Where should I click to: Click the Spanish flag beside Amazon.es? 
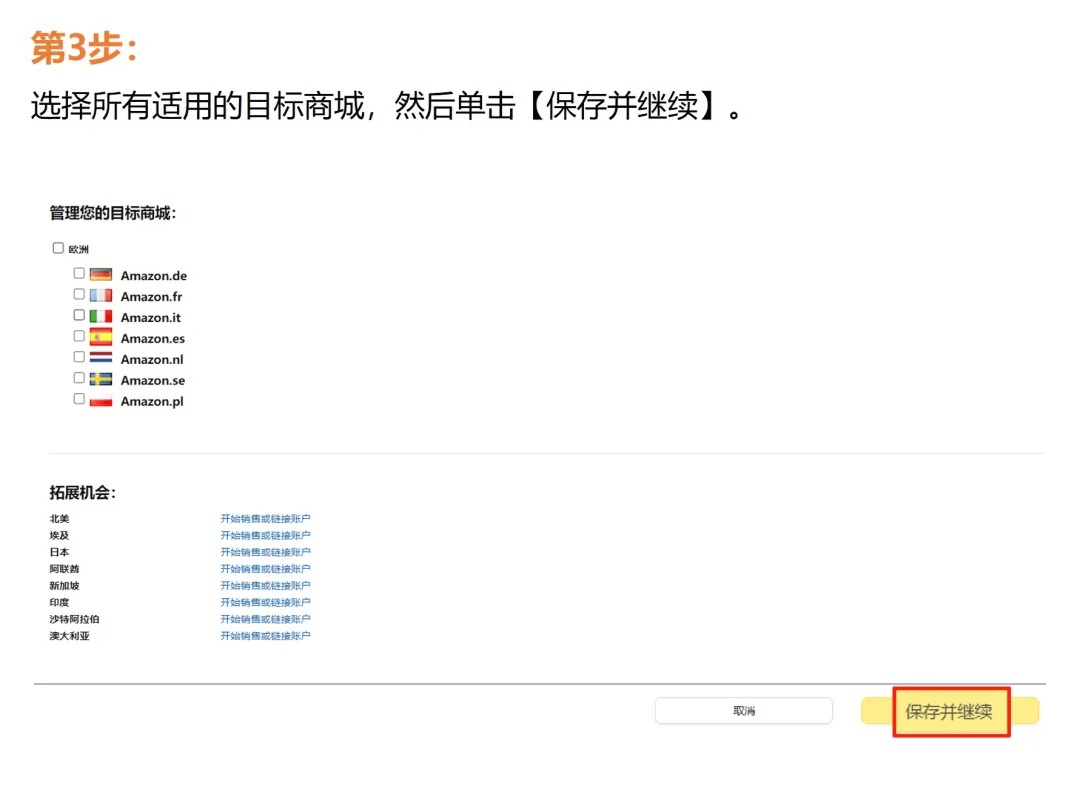(x=100, y=338)
